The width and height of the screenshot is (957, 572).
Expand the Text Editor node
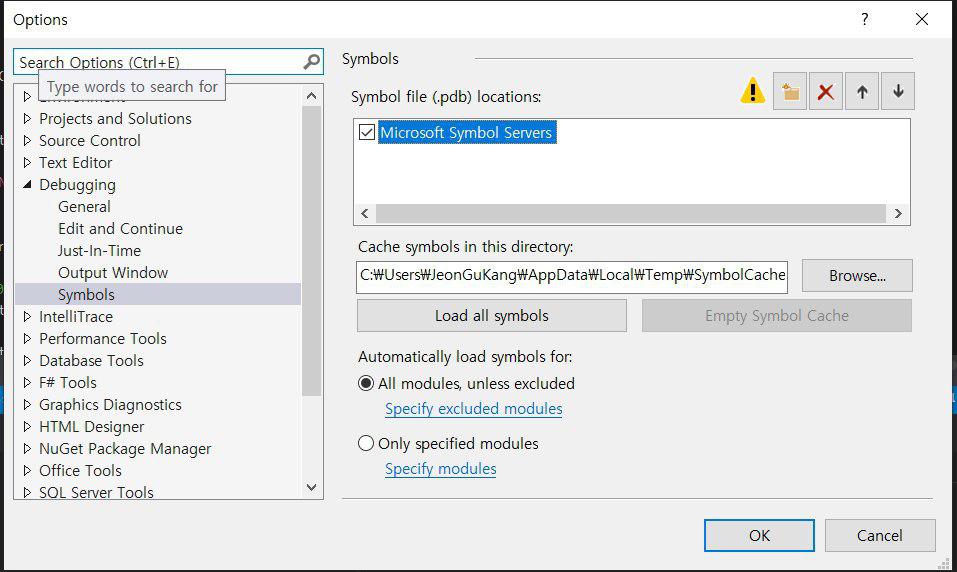click(27, 162)
